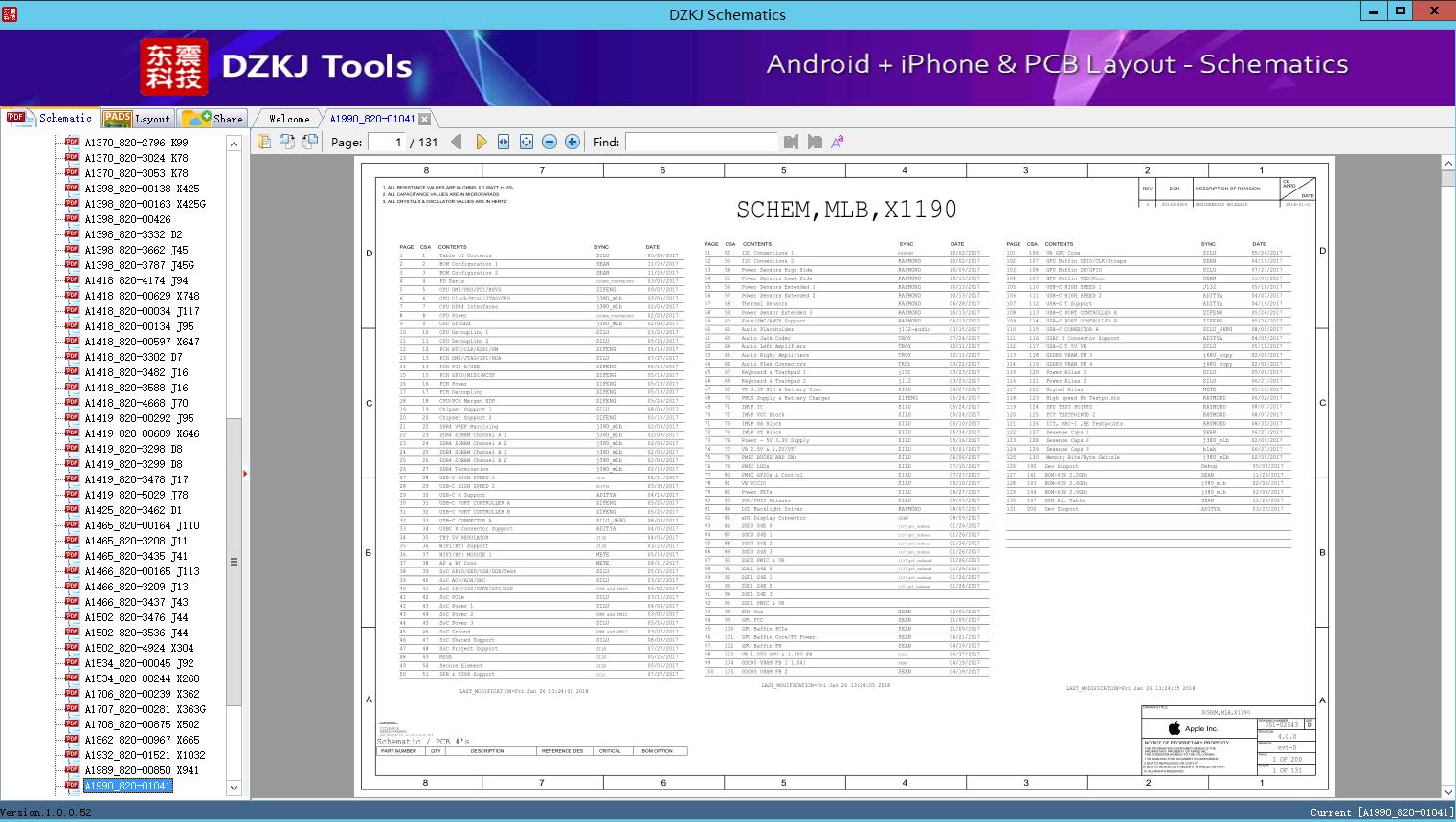Switch to the Welcome document tab
The image size is (1456, 822).
pos(288,119)
